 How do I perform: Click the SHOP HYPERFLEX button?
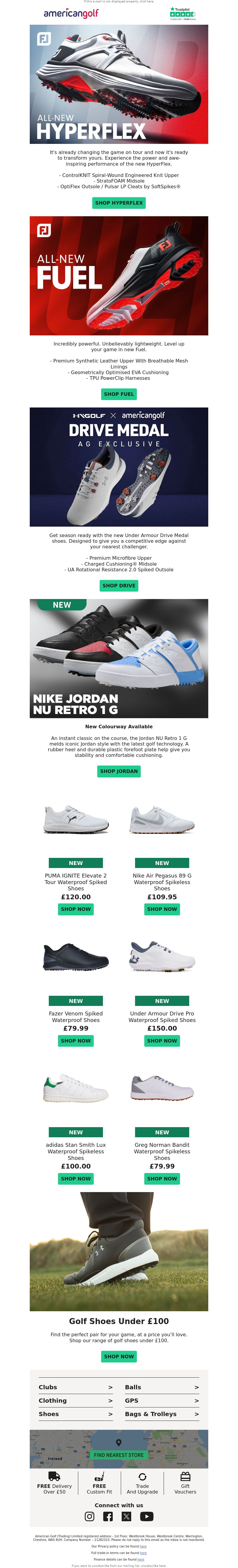[x=119, y=203]
